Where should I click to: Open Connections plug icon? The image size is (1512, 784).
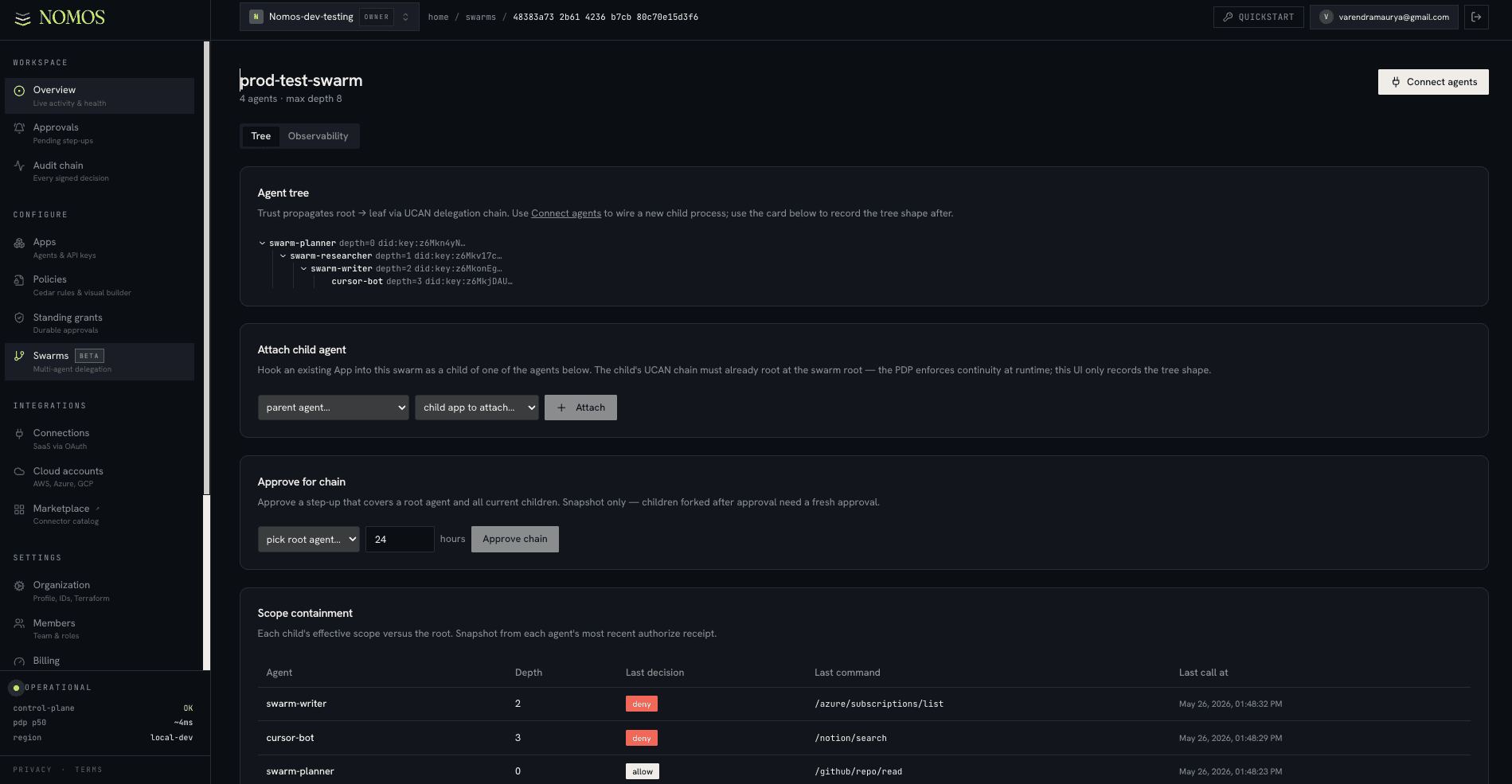(x=19, y=434)
